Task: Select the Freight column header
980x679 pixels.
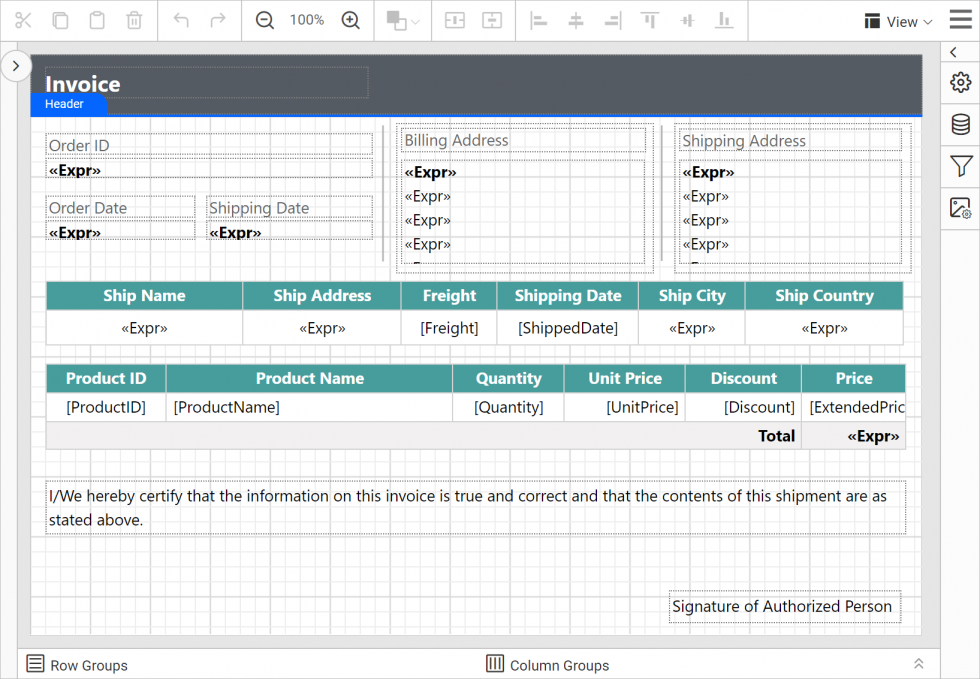Action: tap(449, 296)
